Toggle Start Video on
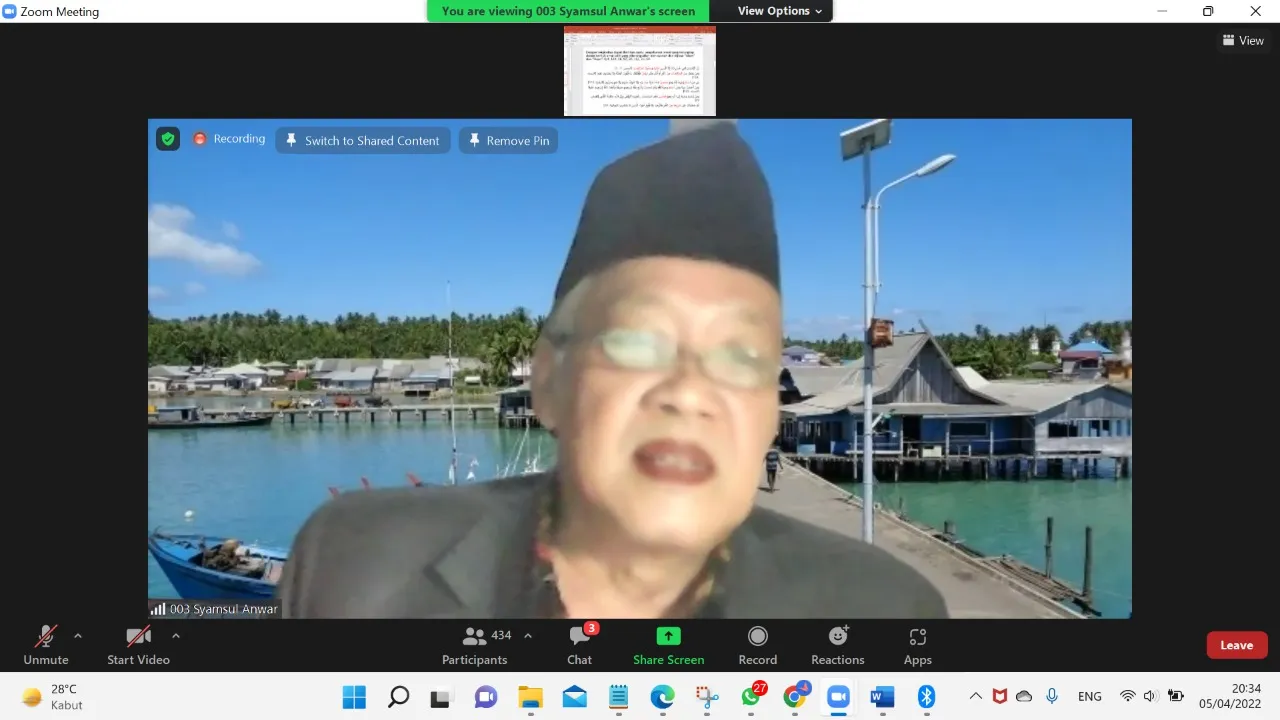The image size is (1280, 720). tap(138, 645)
